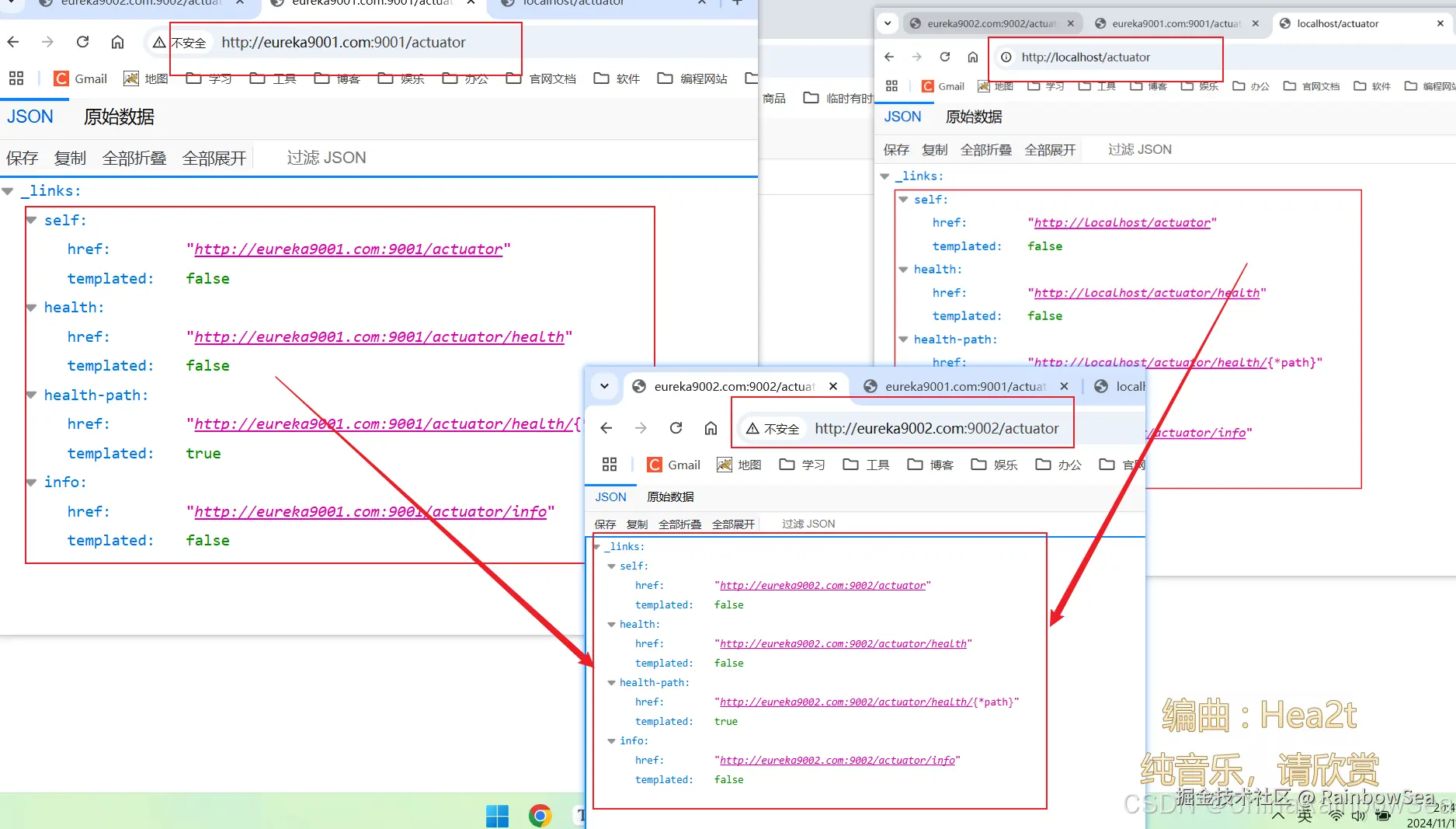Viewport: 1456px width, 829px height.
Task: Go back in the front eureka9002 window
Action: click(x=606, y=428)
